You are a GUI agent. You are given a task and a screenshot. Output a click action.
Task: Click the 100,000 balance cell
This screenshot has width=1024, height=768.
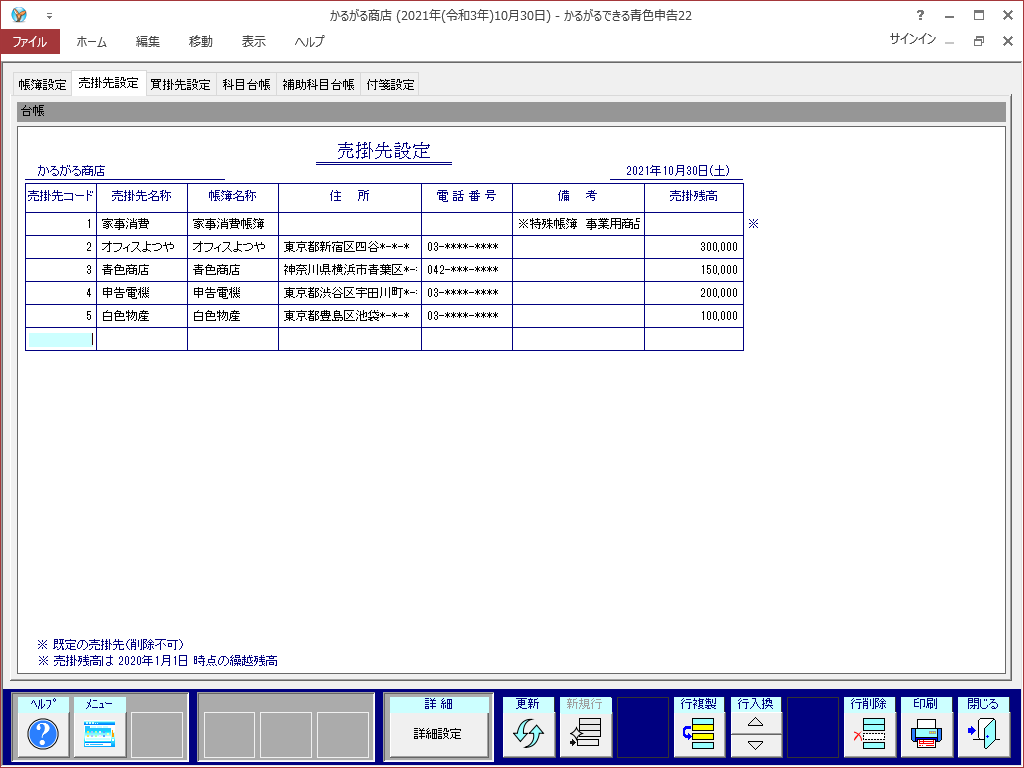(694, 315)
